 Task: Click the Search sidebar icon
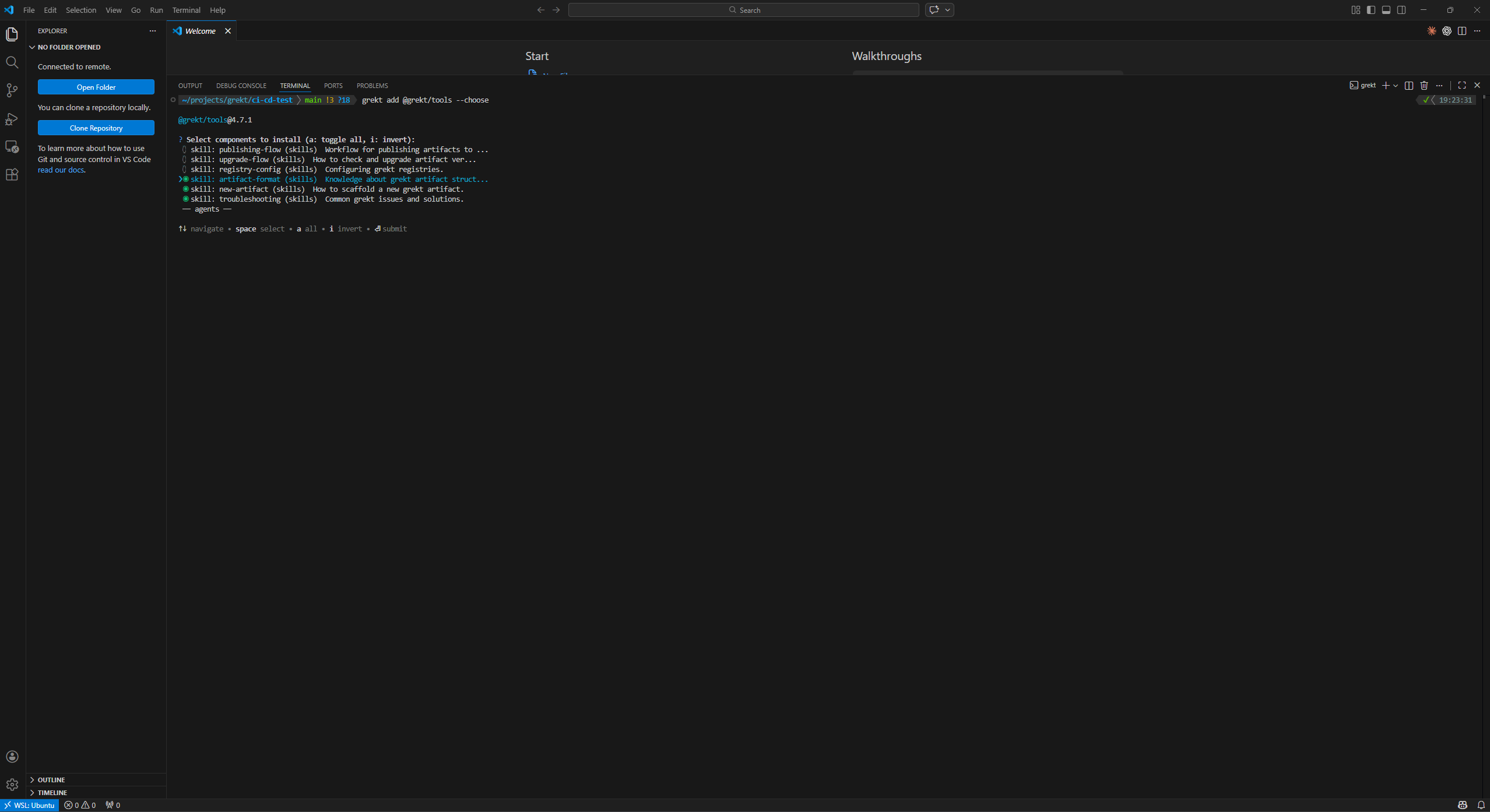[x=12, y=62]
